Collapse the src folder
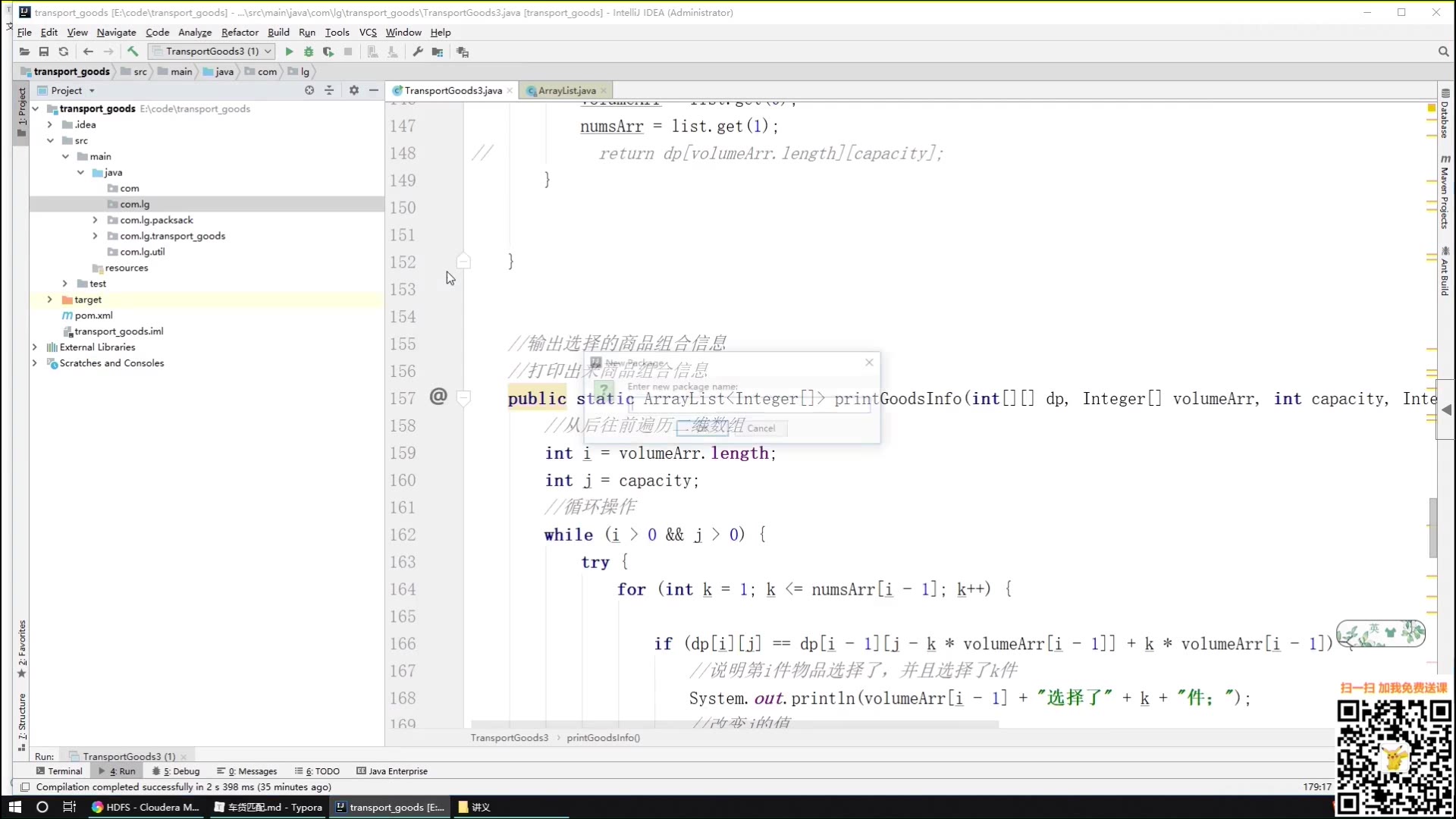The image size is (1456, 819). pos(50,140)
